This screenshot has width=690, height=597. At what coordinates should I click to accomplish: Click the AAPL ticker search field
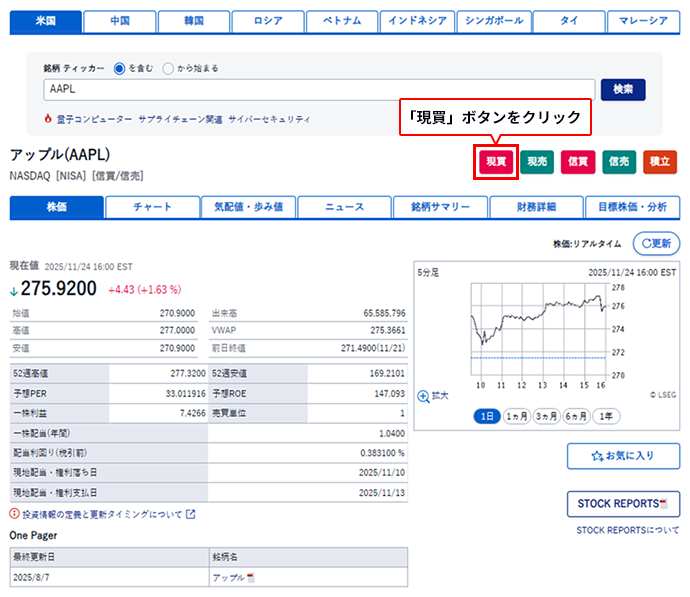pos(319,90)
